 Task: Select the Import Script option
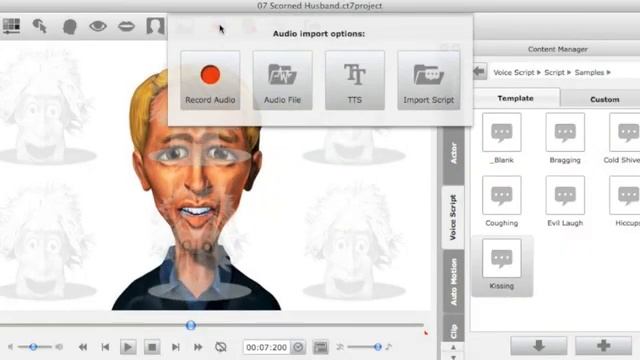(429, 80)
